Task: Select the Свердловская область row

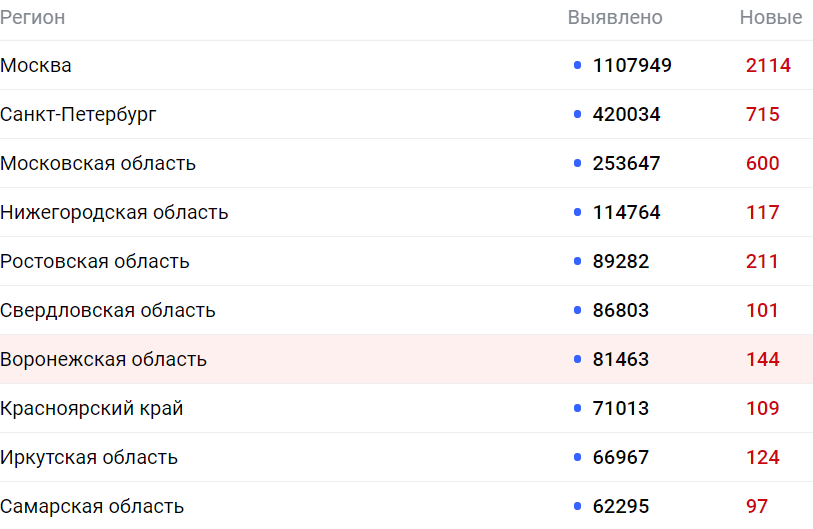Action: (406, 310)
